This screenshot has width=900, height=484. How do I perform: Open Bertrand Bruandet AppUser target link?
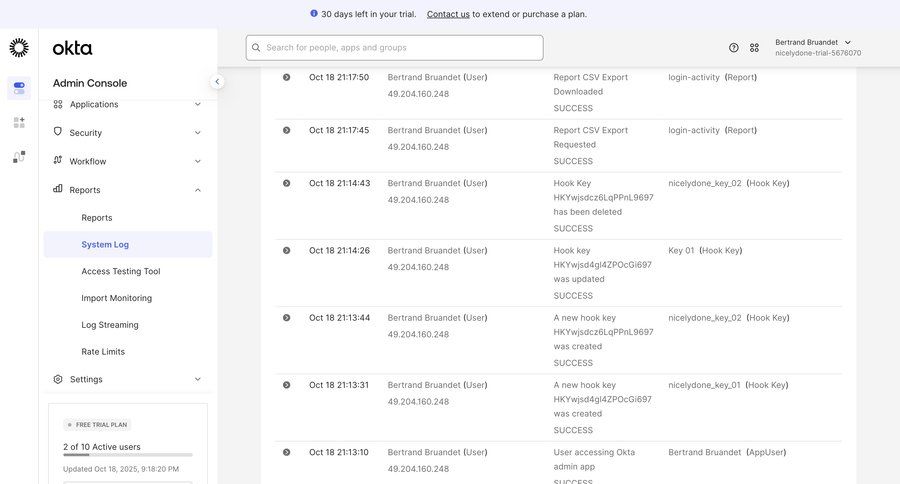pos(704,452)
